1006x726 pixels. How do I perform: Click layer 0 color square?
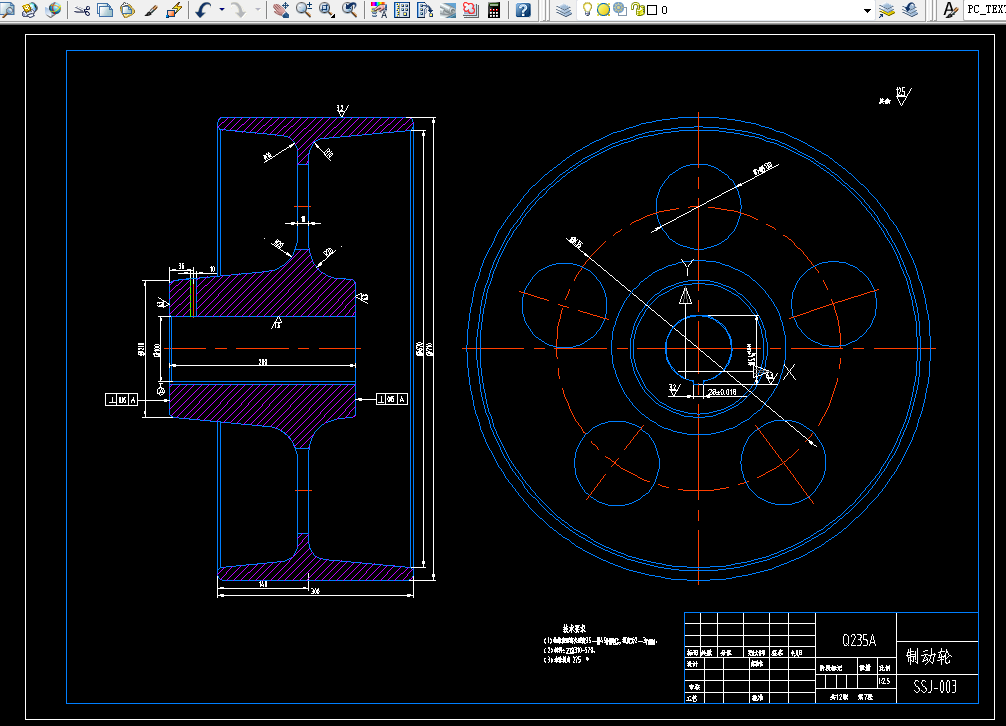(652, 10)
